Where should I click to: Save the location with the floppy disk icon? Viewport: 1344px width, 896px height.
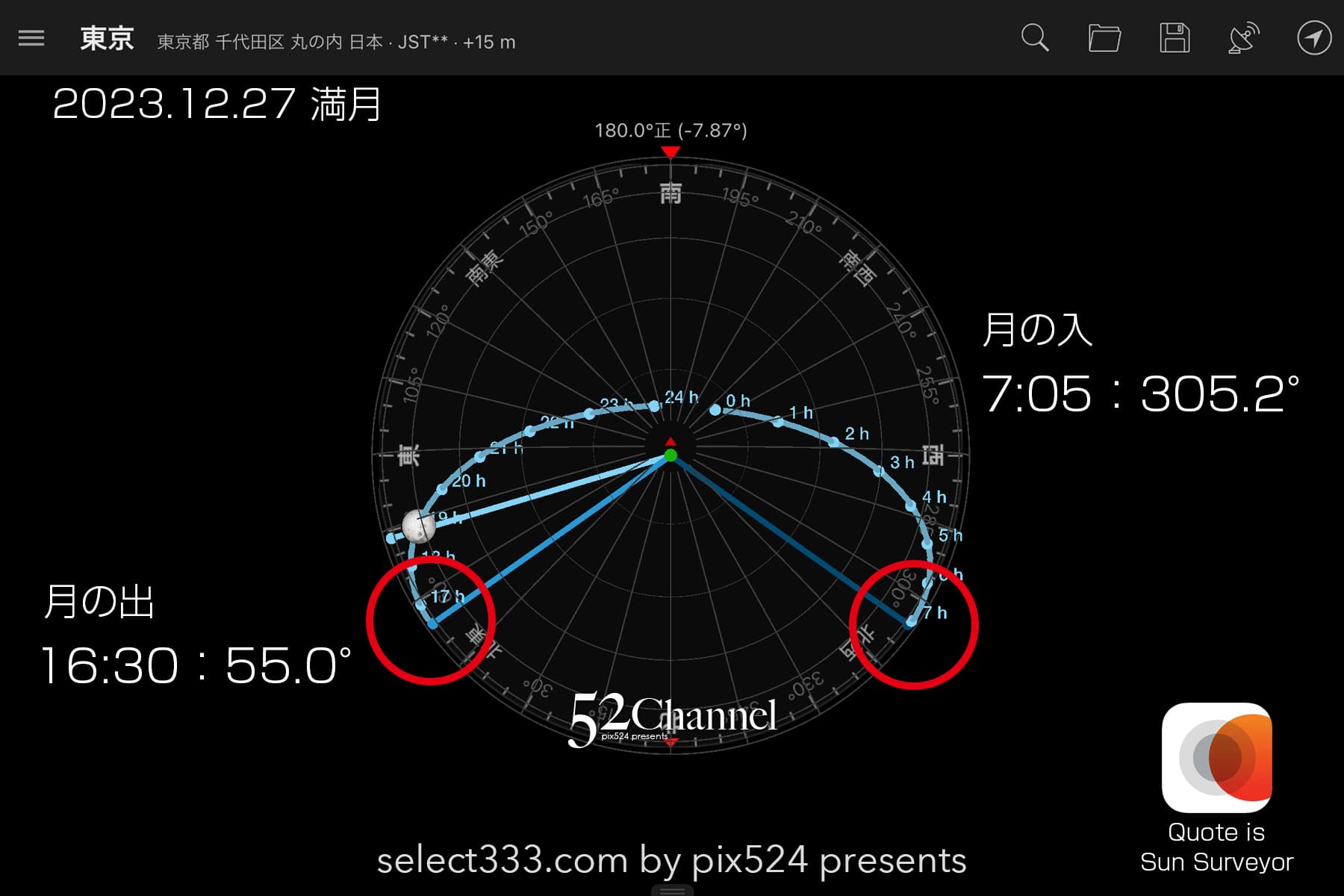point(1175,38)
